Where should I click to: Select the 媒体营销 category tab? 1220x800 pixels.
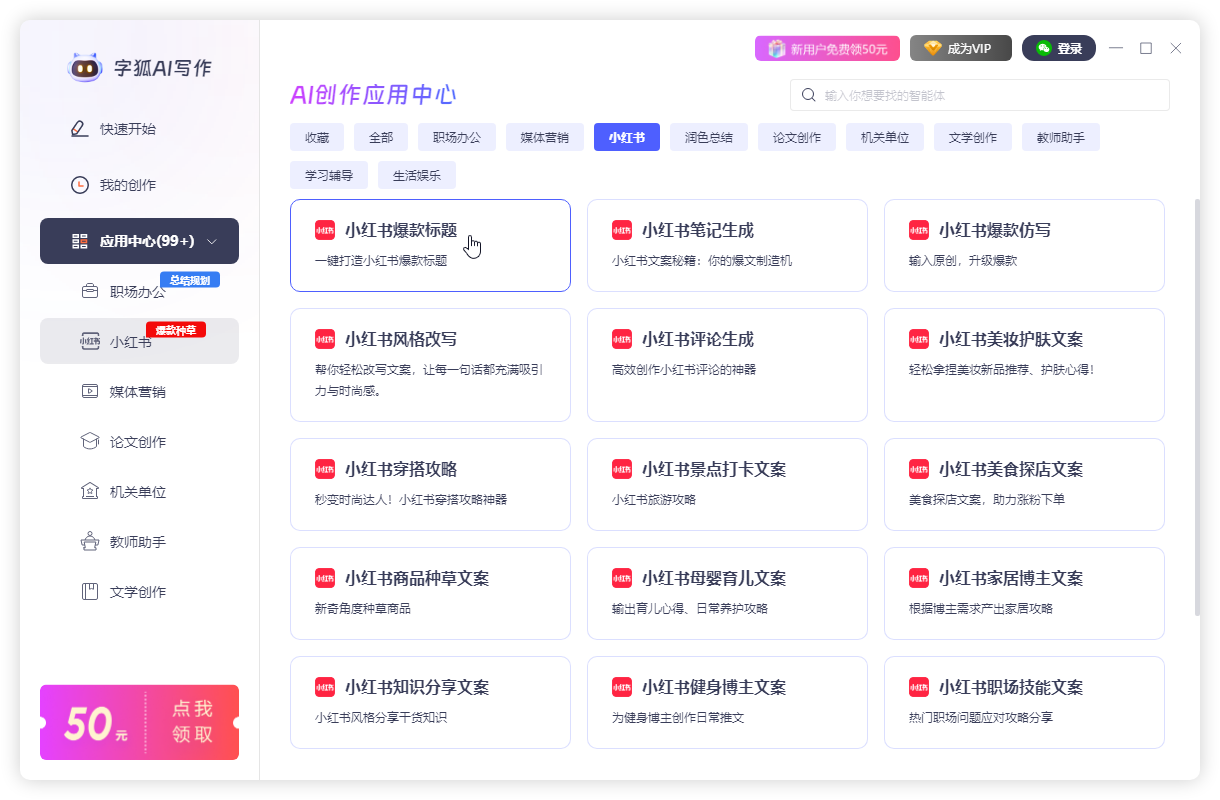coord(545,137)
